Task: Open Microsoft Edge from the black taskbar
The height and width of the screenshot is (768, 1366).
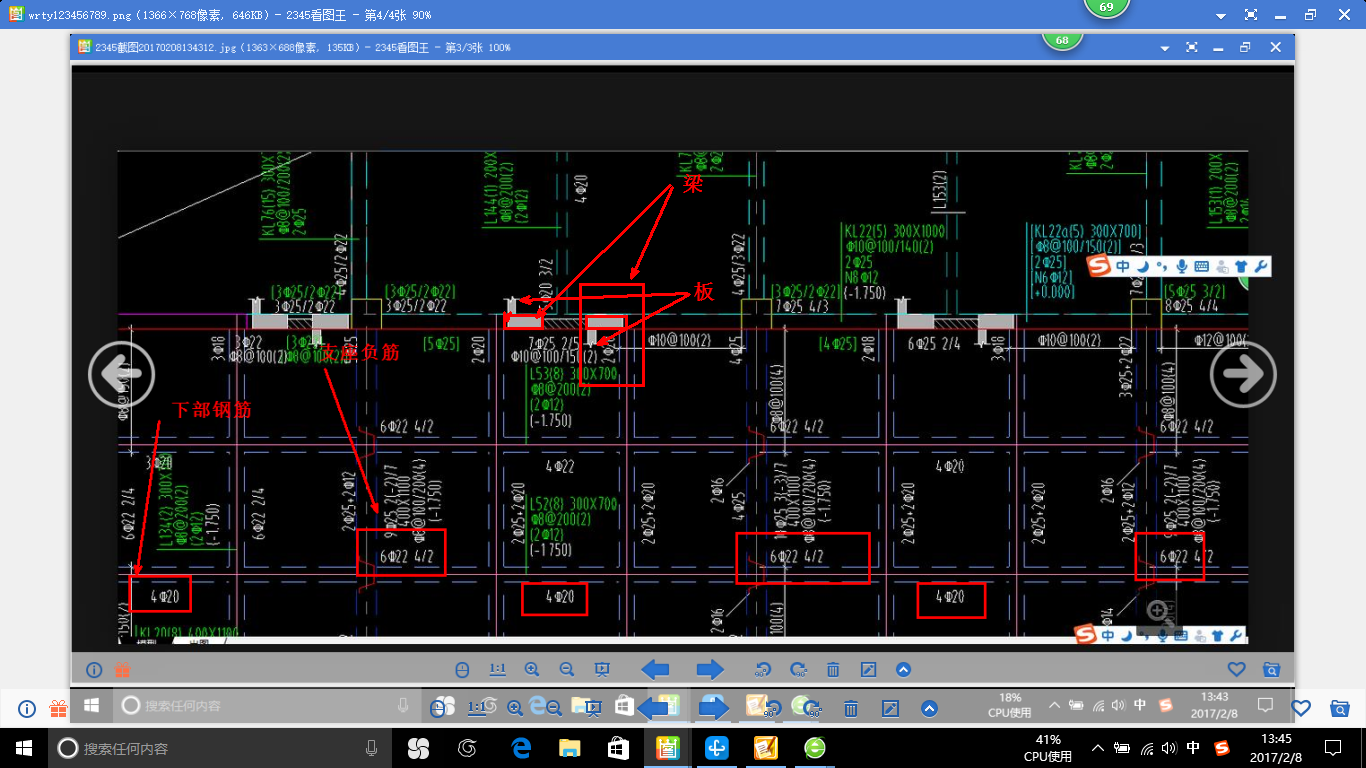Action: 521,748
